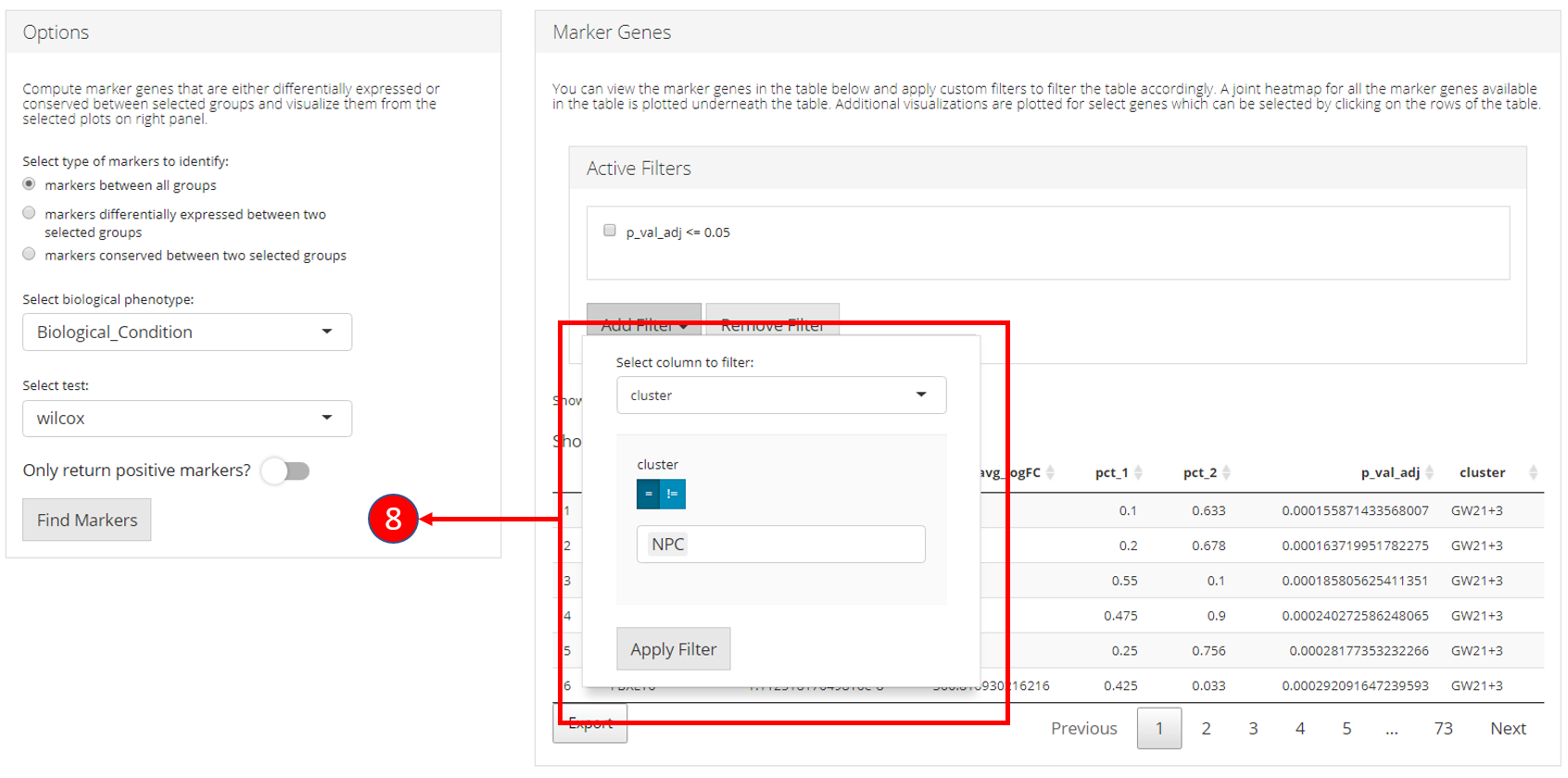This screenshot has height=778, width=1568.
Task: Sort table by p_val_adj column arrows
Action: pos(1429,472)
